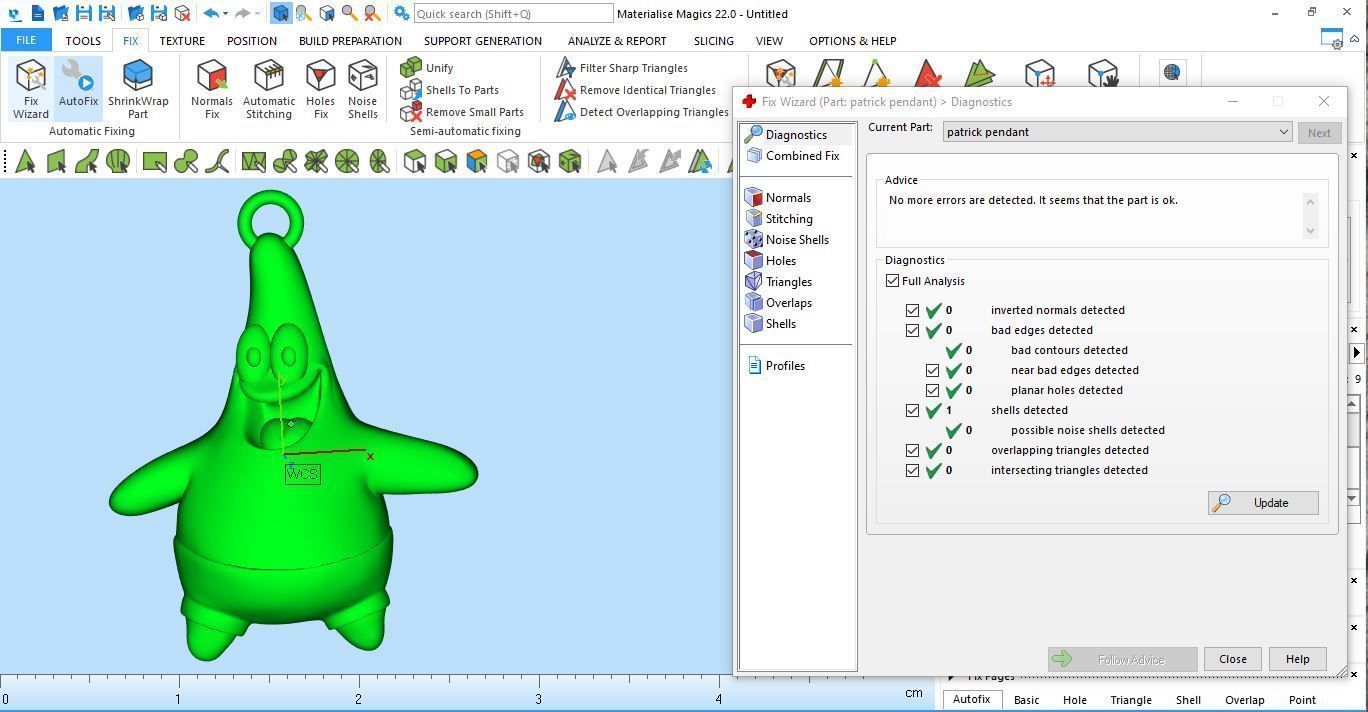Screen dimensions: 1368x712
Task: Open Profiles in wizard sidebar
Action: click(x=776, y=366)
